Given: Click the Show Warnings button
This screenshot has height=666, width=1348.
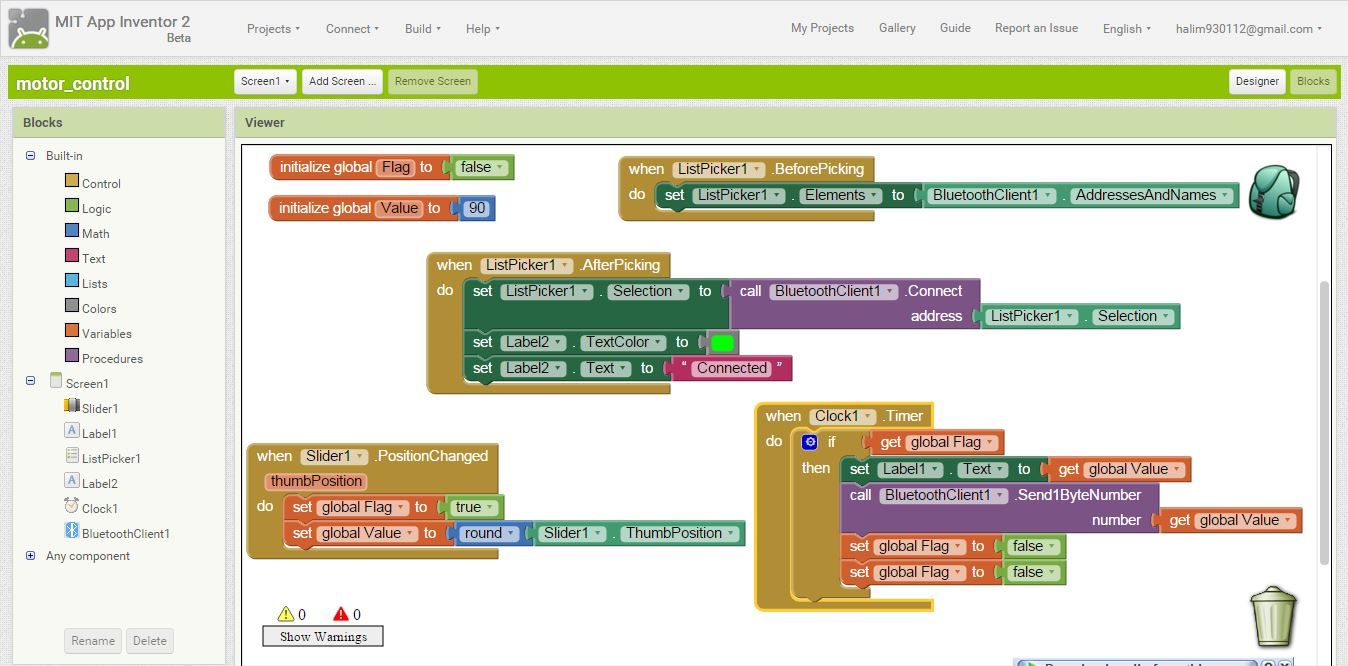Looking at the screenshot, I should click(x=323, y=637).
